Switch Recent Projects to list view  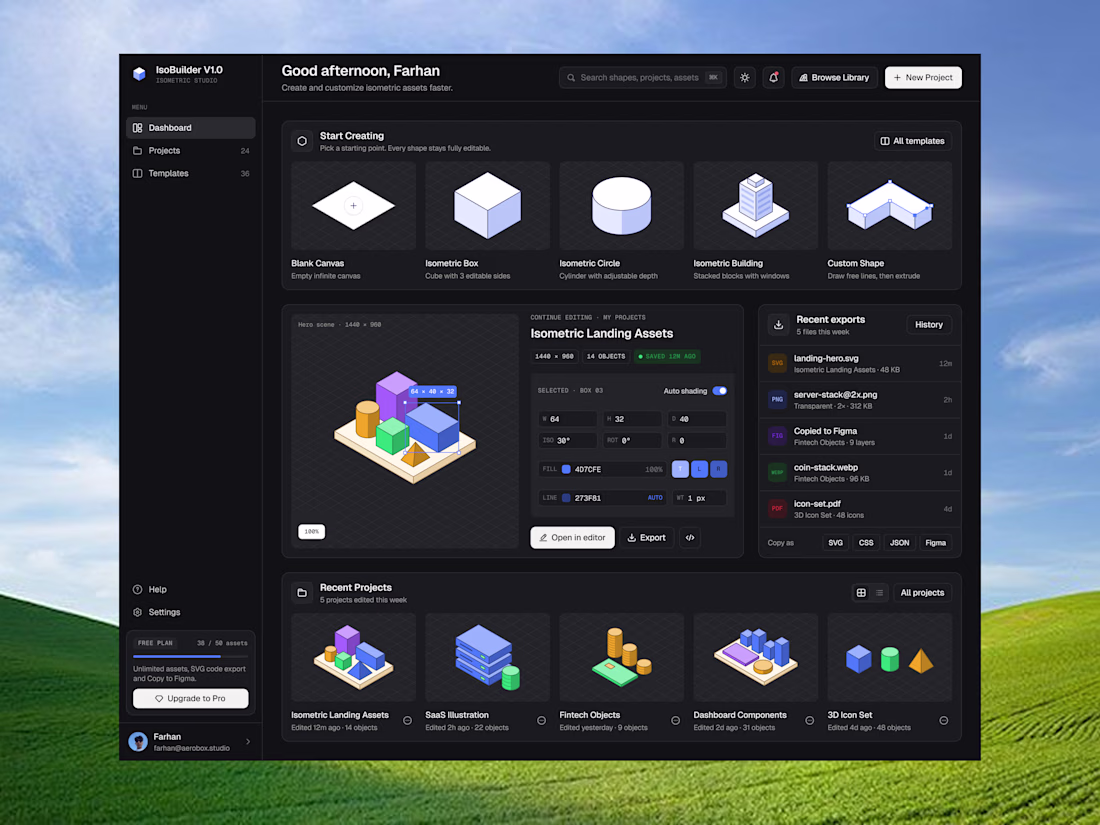coord(880,593)
